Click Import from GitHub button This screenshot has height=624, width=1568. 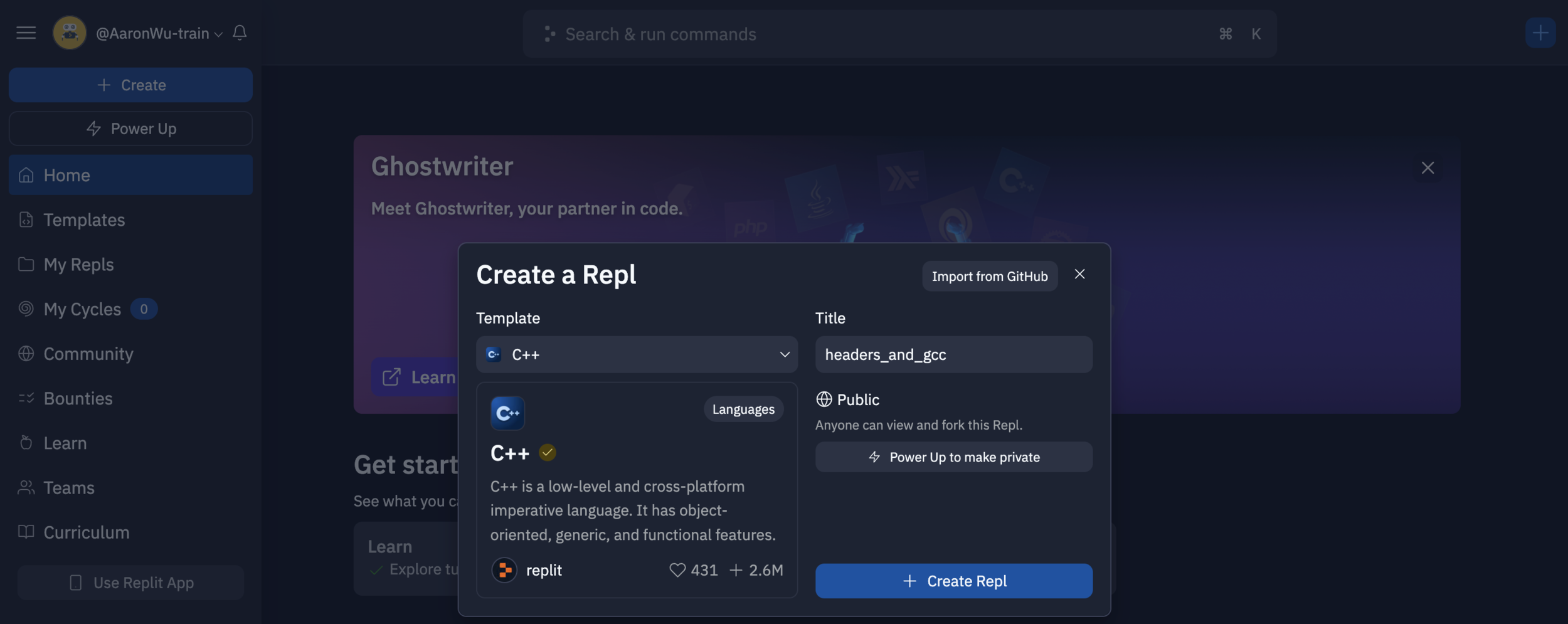pos(990,276)
